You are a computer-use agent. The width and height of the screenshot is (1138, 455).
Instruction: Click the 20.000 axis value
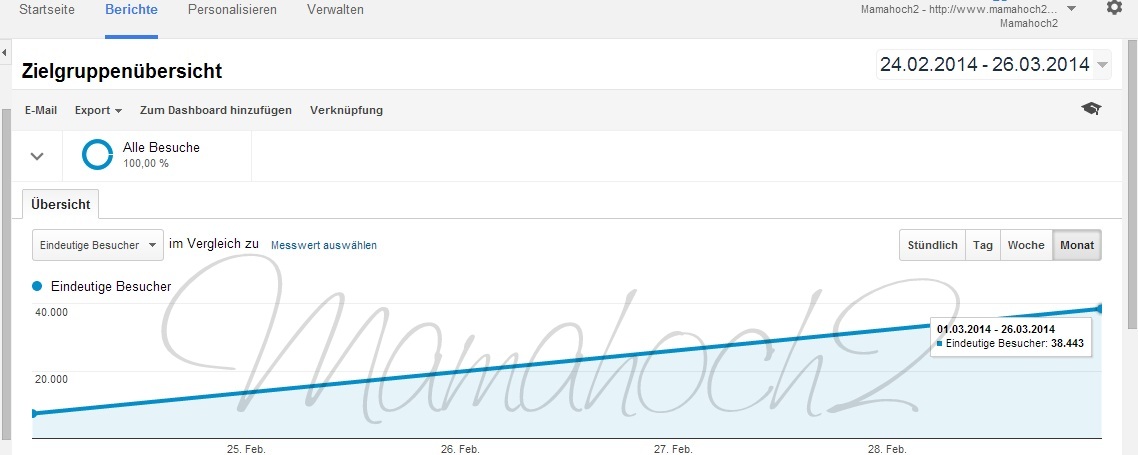click(x=52, y=379)
